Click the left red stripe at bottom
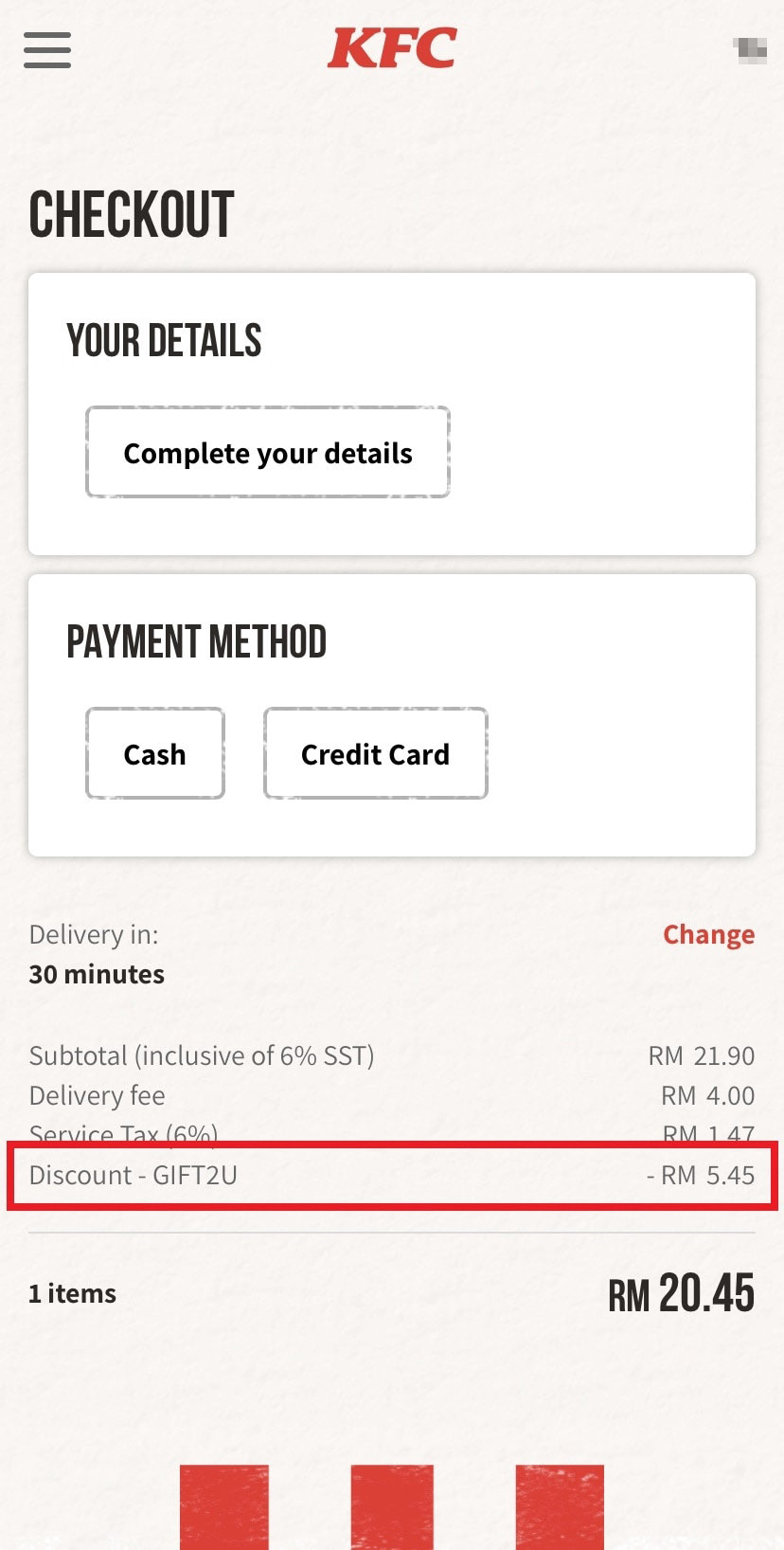The image size is (784, 1550). tap(224, 1506)
